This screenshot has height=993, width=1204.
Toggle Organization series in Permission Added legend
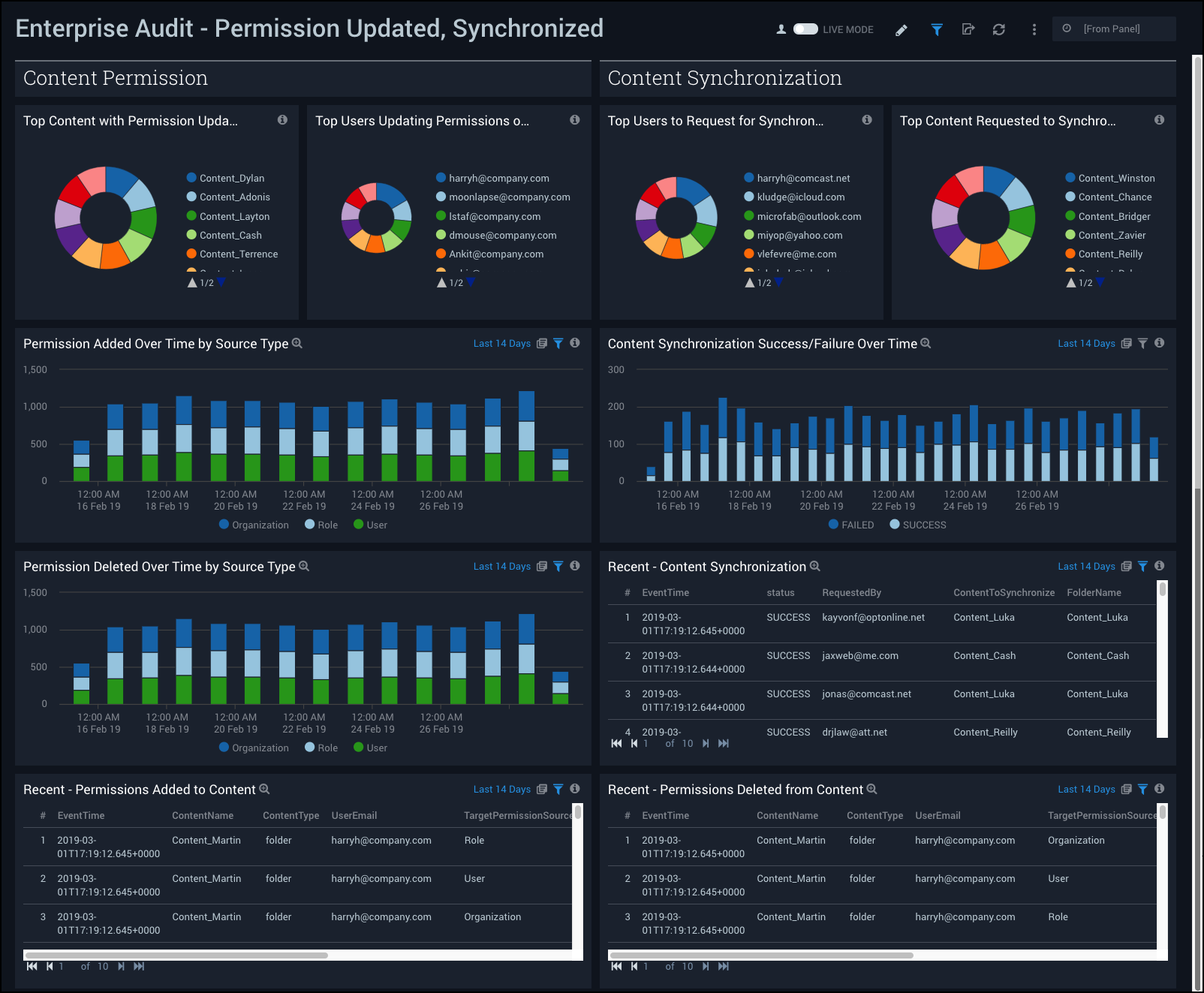click(x=254, y=525)
